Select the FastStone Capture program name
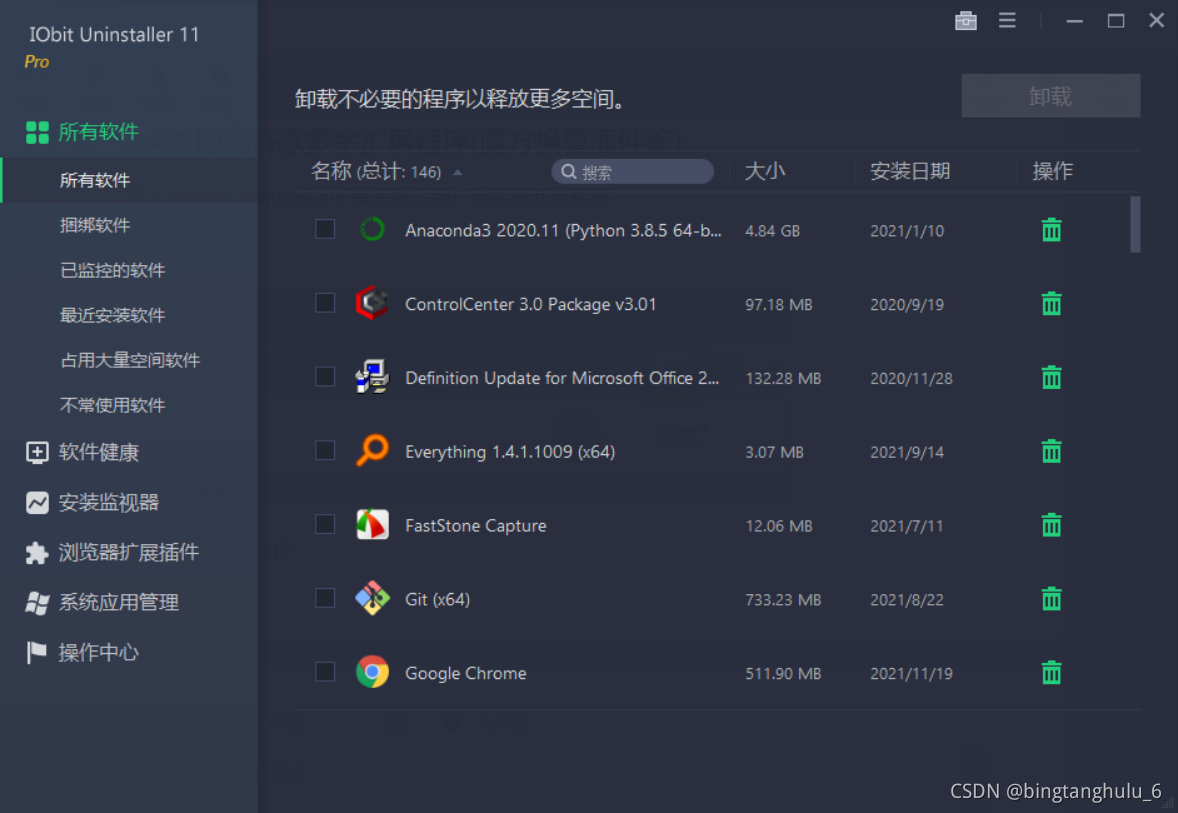The width and height of the screenshot is (1178, 813). click(x=476, y=525)
